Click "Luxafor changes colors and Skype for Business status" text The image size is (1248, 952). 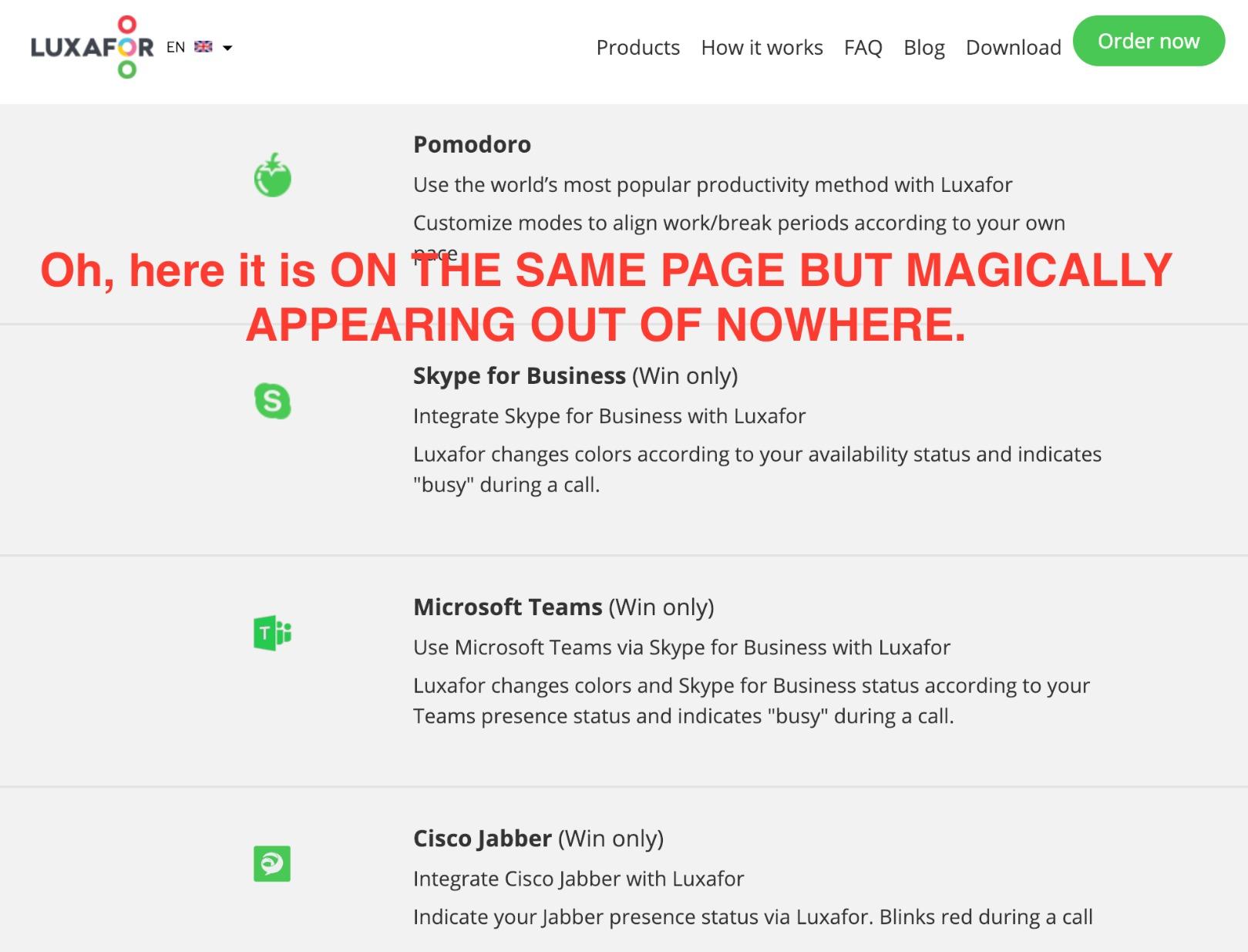[752, 701]
